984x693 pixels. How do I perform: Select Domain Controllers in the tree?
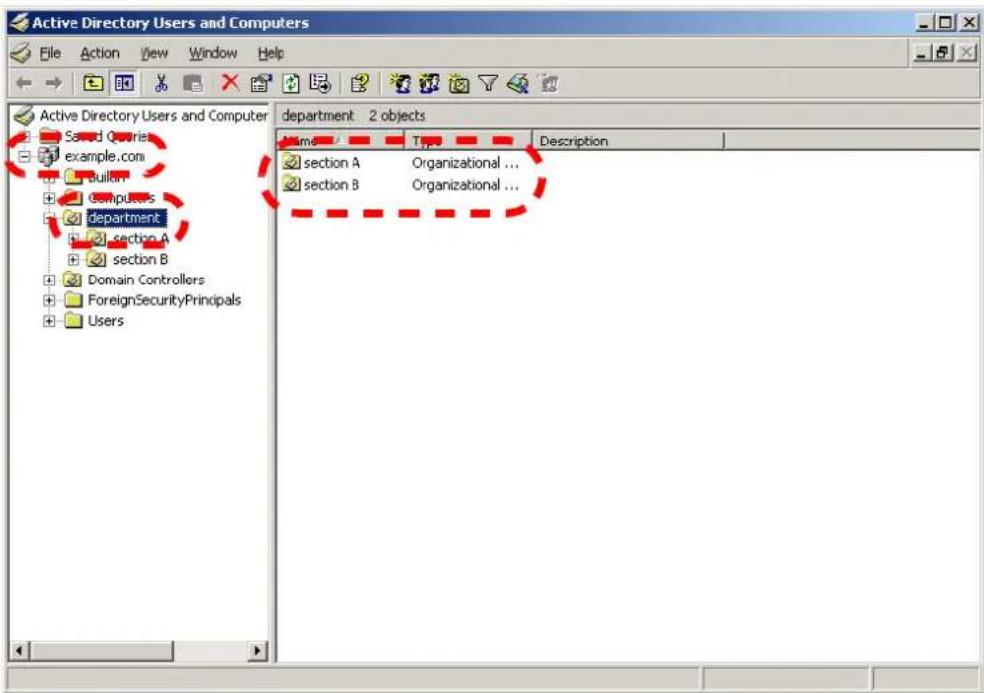(146, 280)
